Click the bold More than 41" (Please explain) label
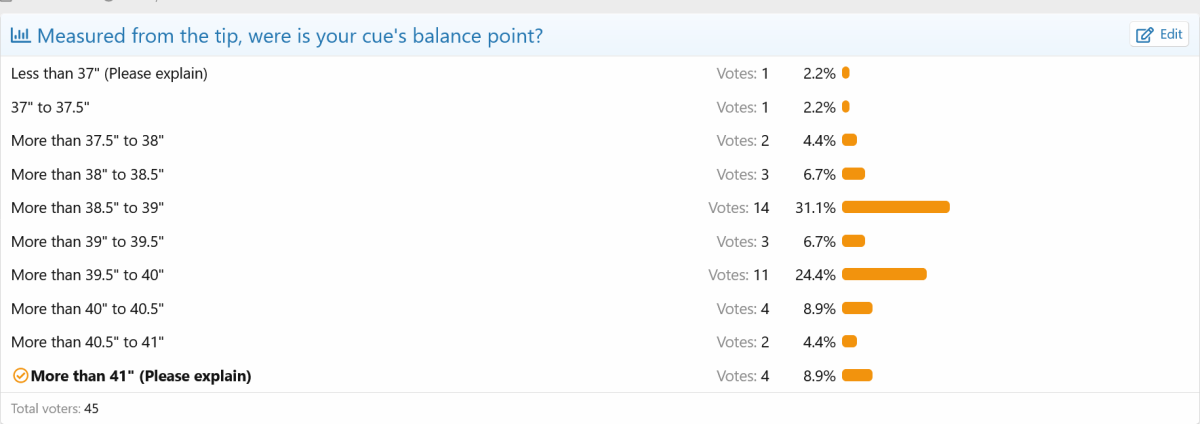 click(141, 376)
